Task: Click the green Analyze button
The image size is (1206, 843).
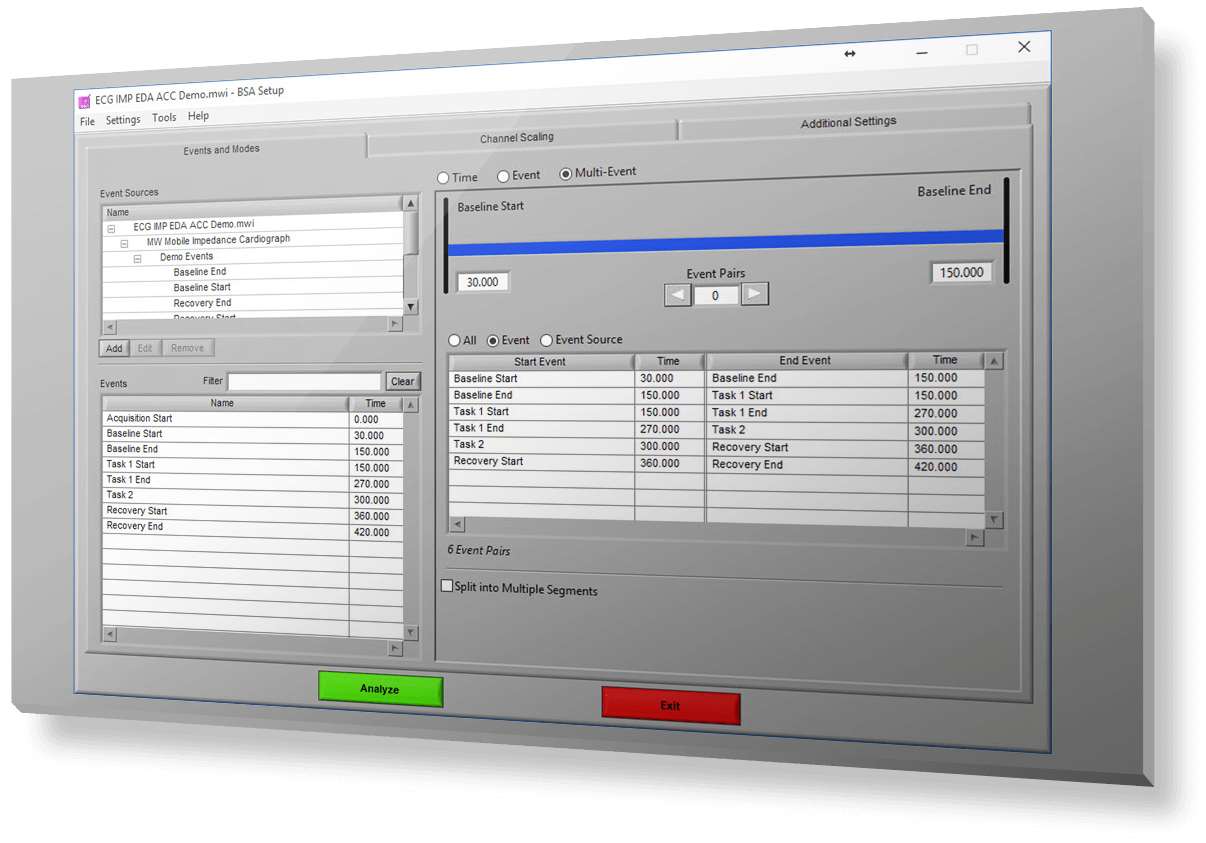Action: click(380, 689)
